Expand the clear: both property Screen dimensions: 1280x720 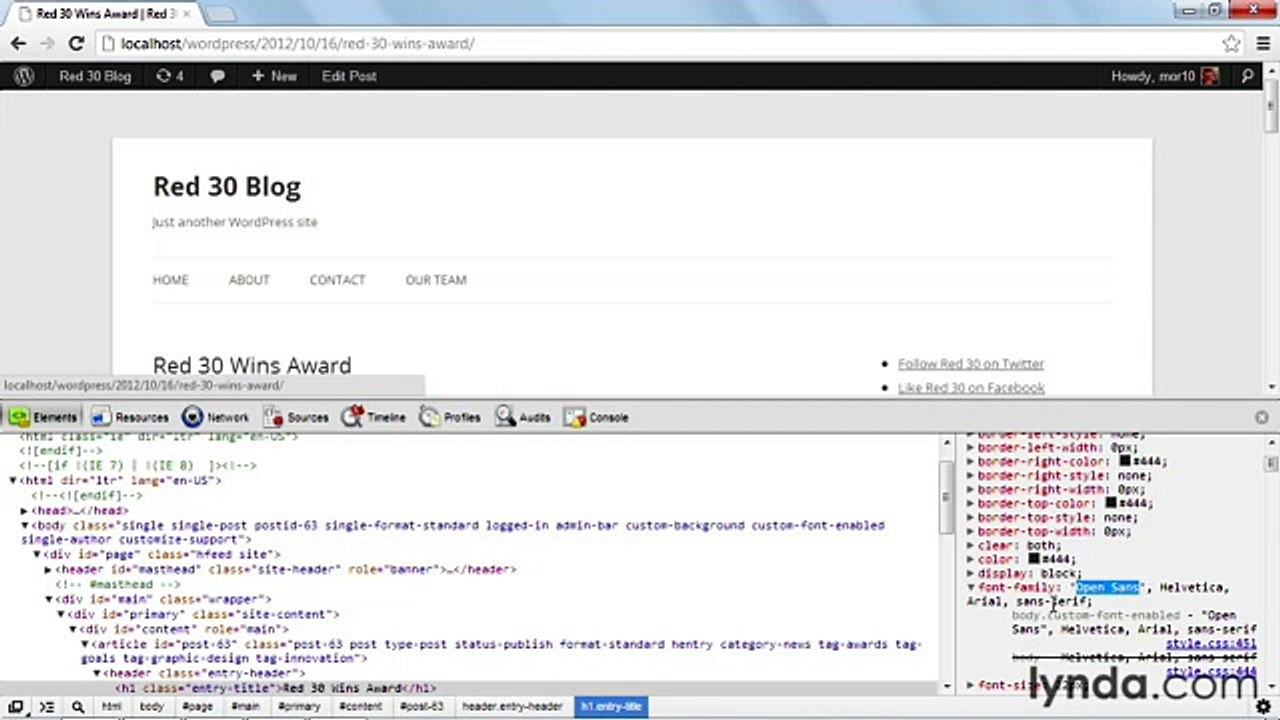coord(971,546)
